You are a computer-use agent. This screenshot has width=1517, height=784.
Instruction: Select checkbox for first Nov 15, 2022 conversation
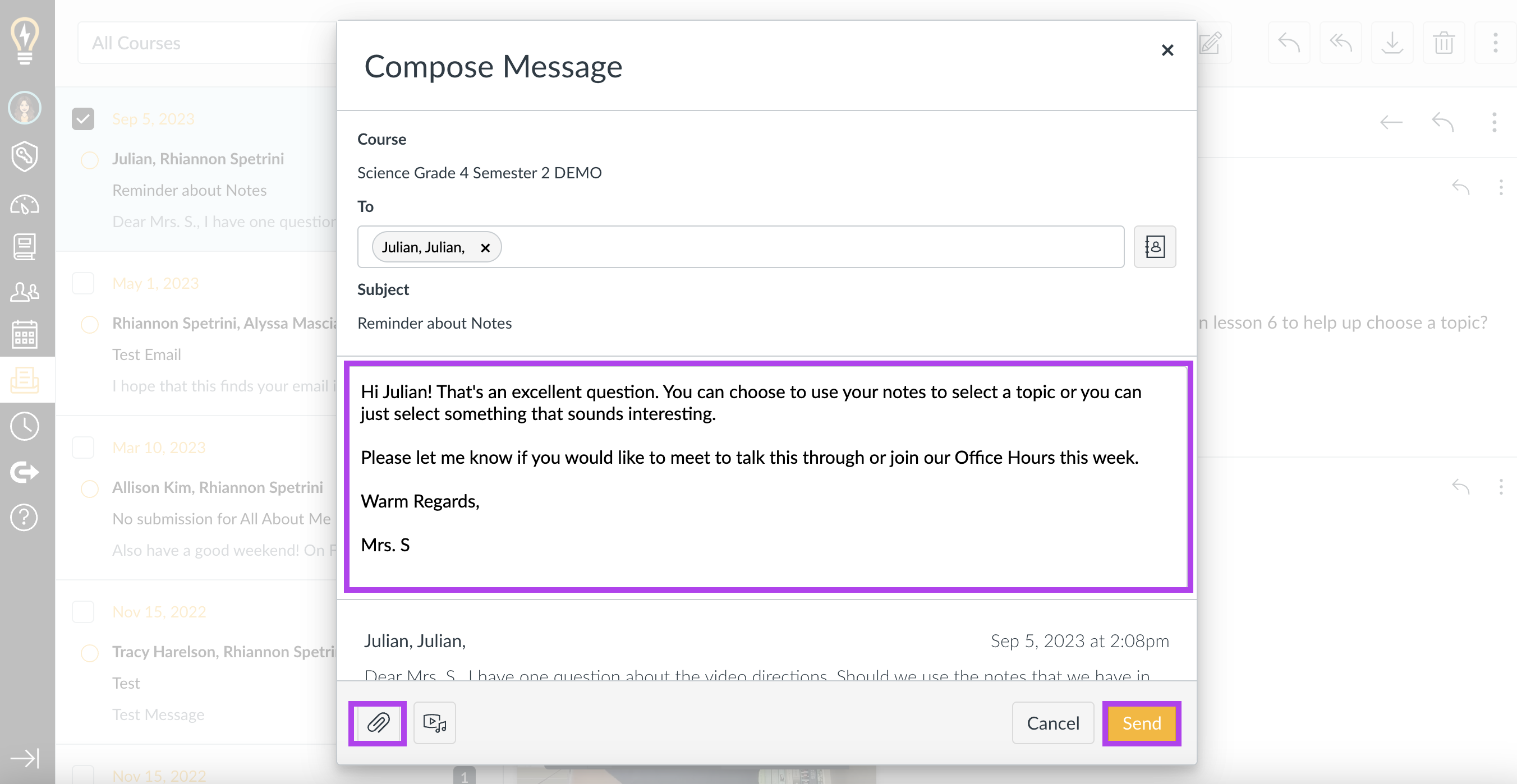(83, 611)
